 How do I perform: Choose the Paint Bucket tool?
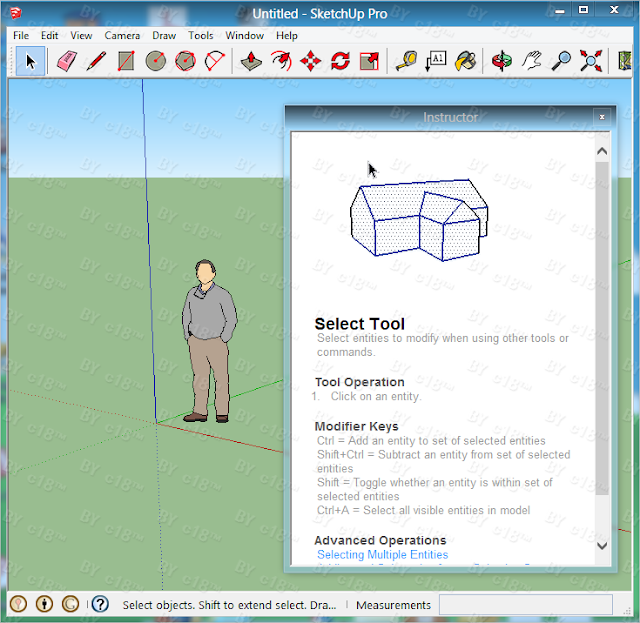coord(465,61)
